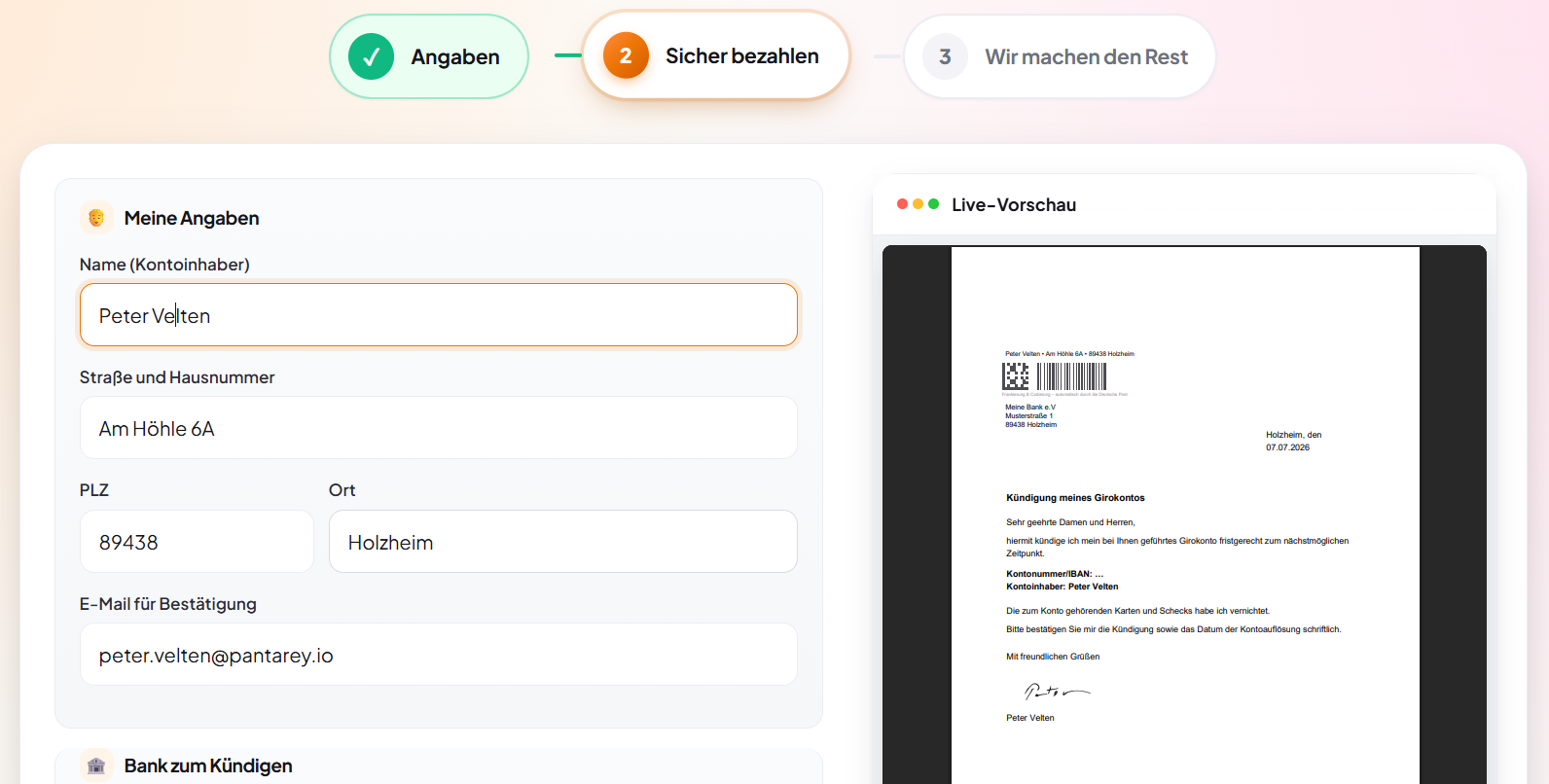This screenshot has height=784, width=1549.
Task: Click the E-Mail für Bestätigung label
Action: [168, 604]
